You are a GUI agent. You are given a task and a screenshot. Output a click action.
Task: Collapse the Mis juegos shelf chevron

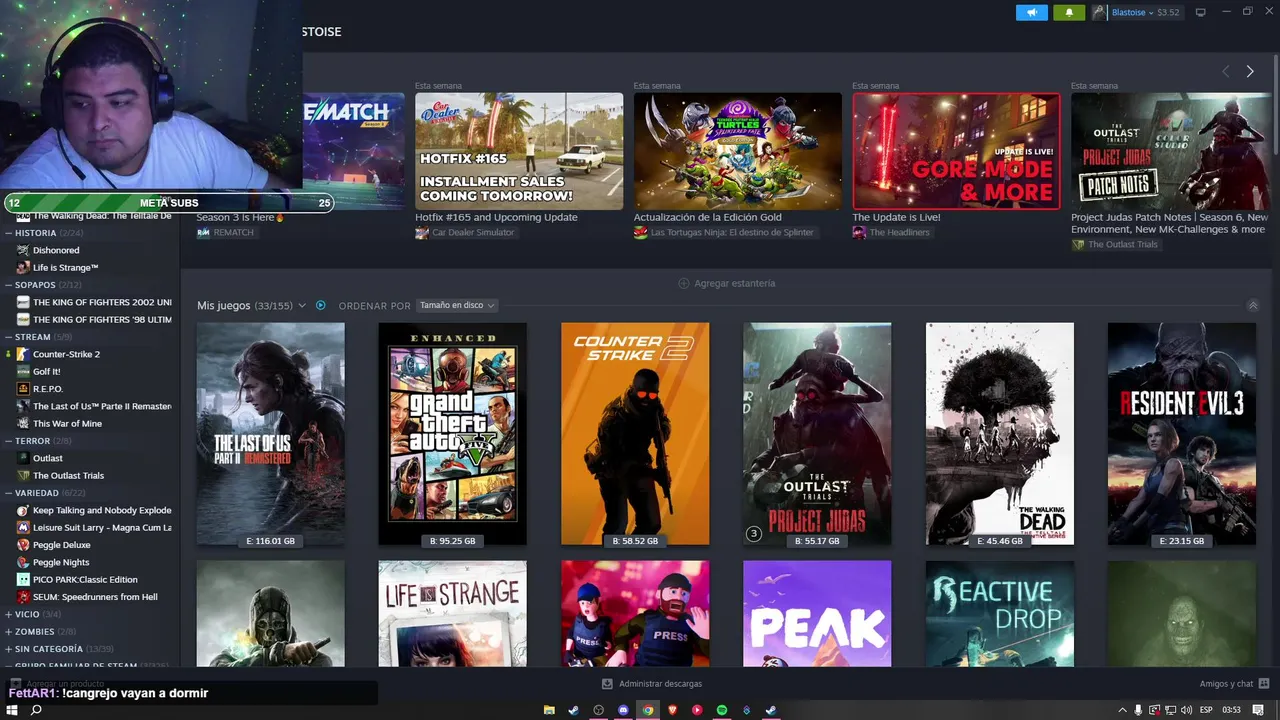tap(1253, 305)
